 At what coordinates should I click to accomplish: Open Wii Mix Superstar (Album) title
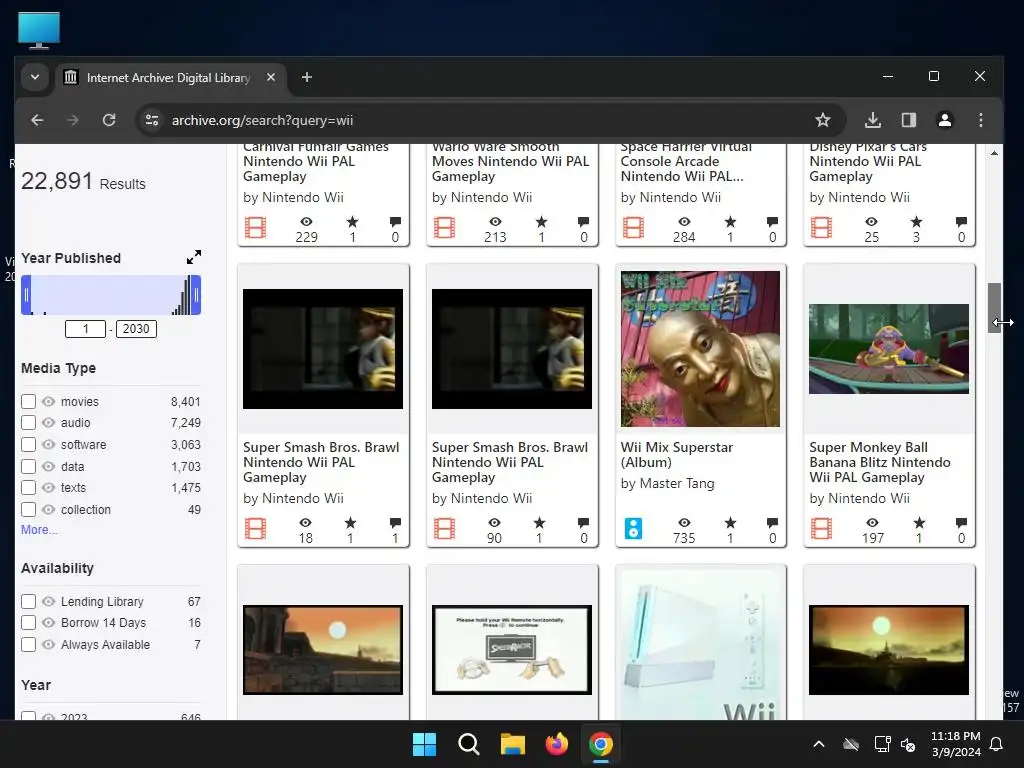point(677,455)
